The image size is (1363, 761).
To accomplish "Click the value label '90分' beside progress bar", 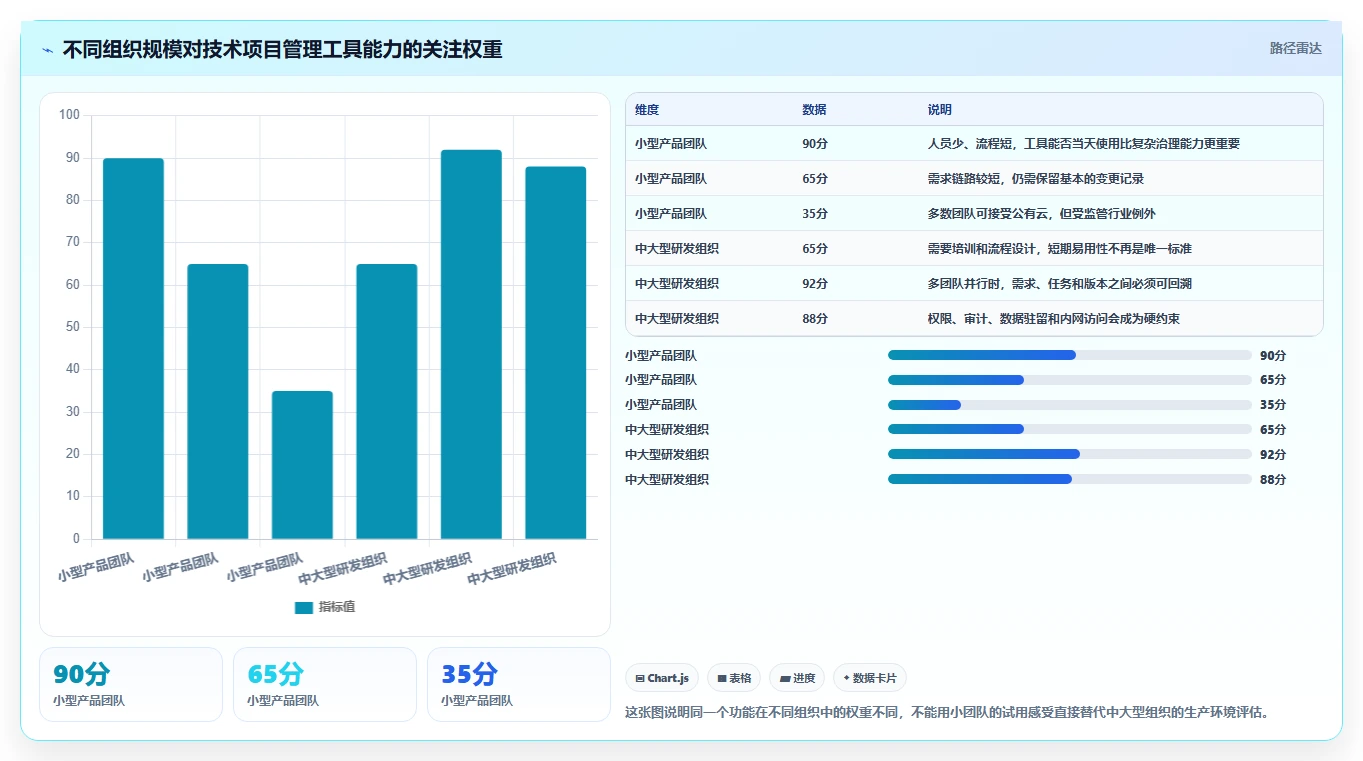I will coord(1273,355).
